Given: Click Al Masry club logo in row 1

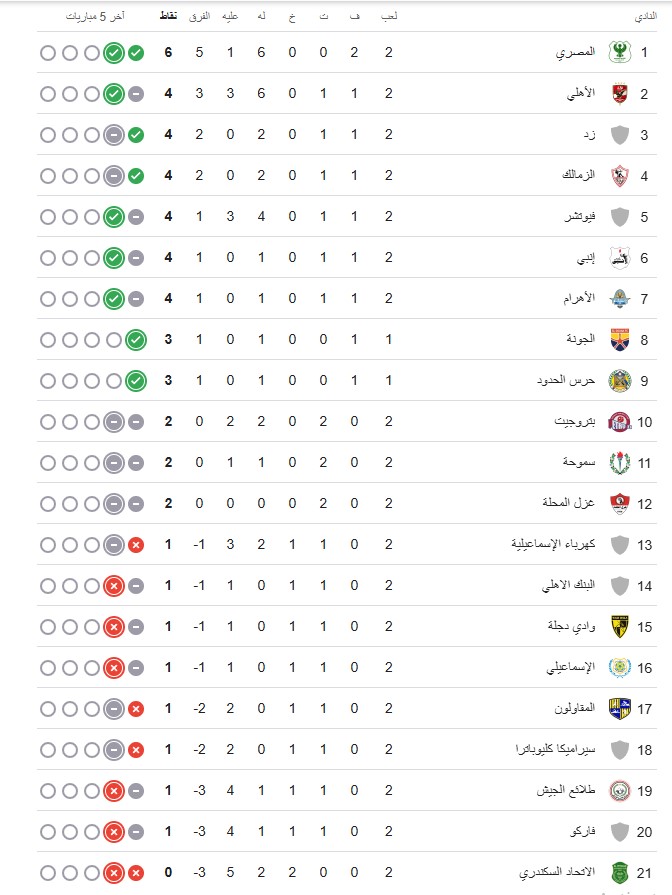Looking at the screenshot, I should coord(619,53).
